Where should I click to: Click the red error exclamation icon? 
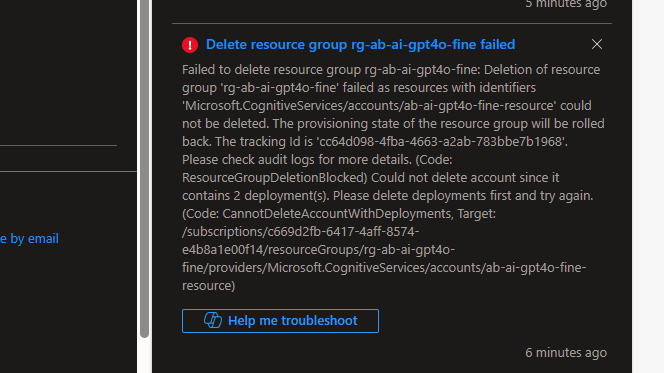tap(190, 45)
